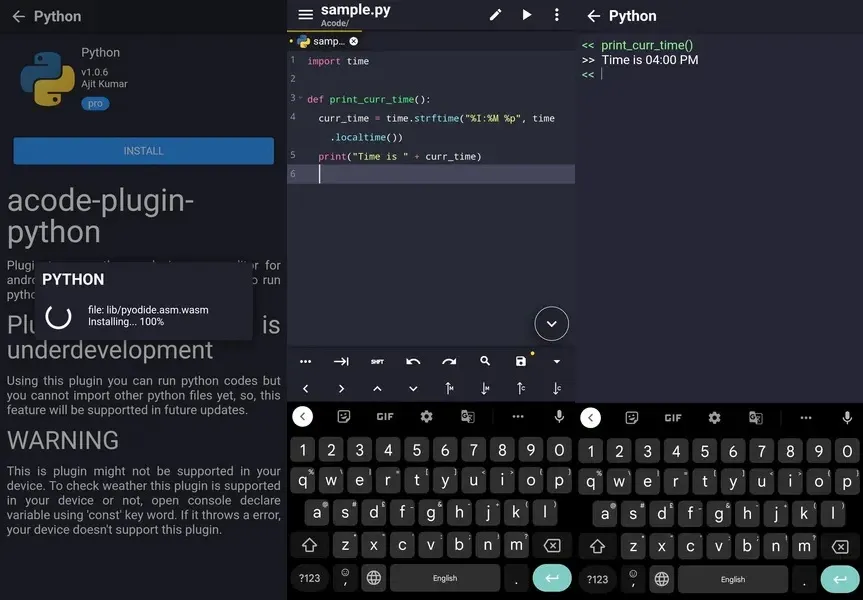Select the samp... file tab
Image resolution: width=863 pixels, height=600 pixels.
click(323, 41)
